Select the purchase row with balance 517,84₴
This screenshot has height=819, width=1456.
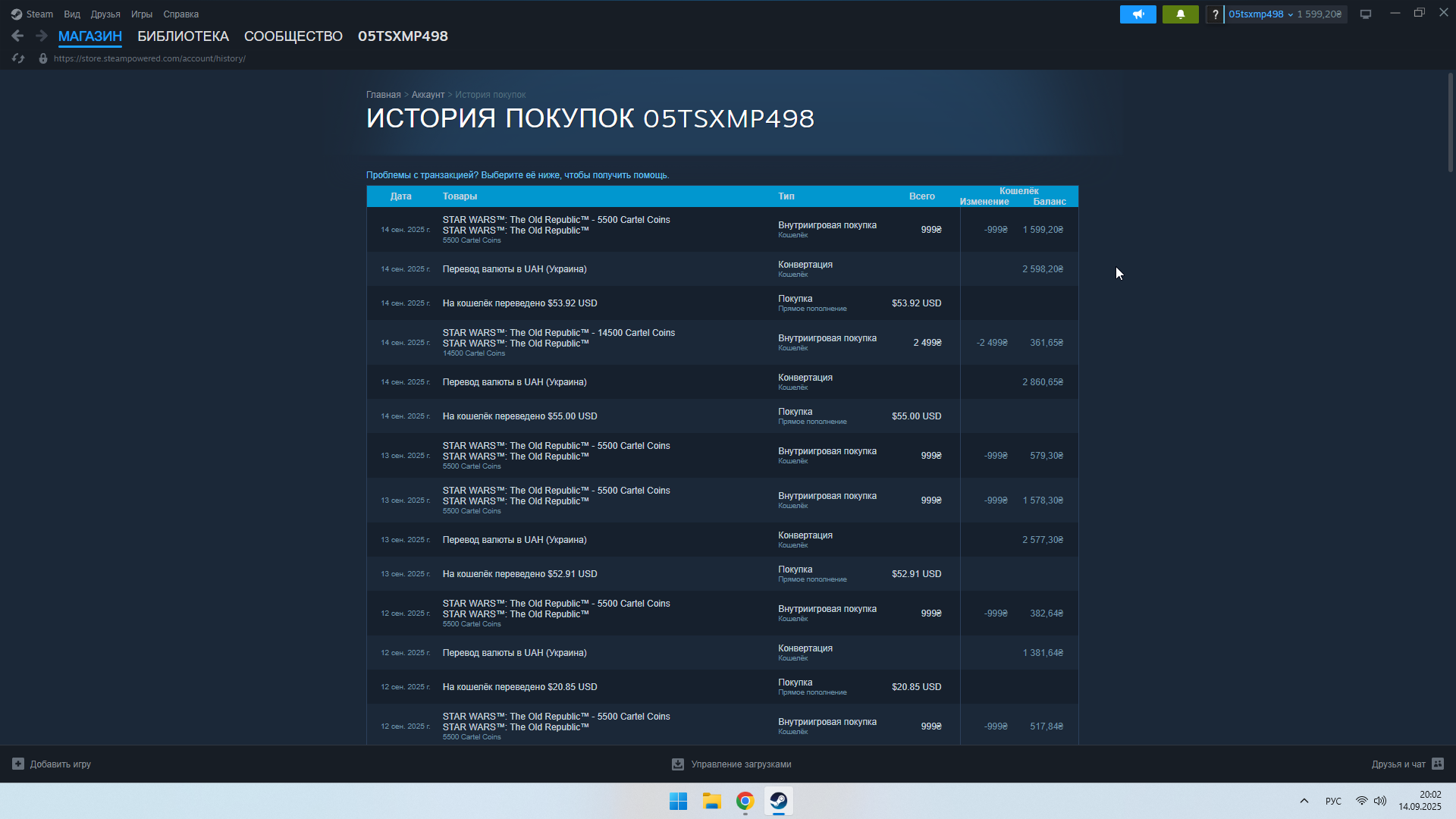pos(722,724)
